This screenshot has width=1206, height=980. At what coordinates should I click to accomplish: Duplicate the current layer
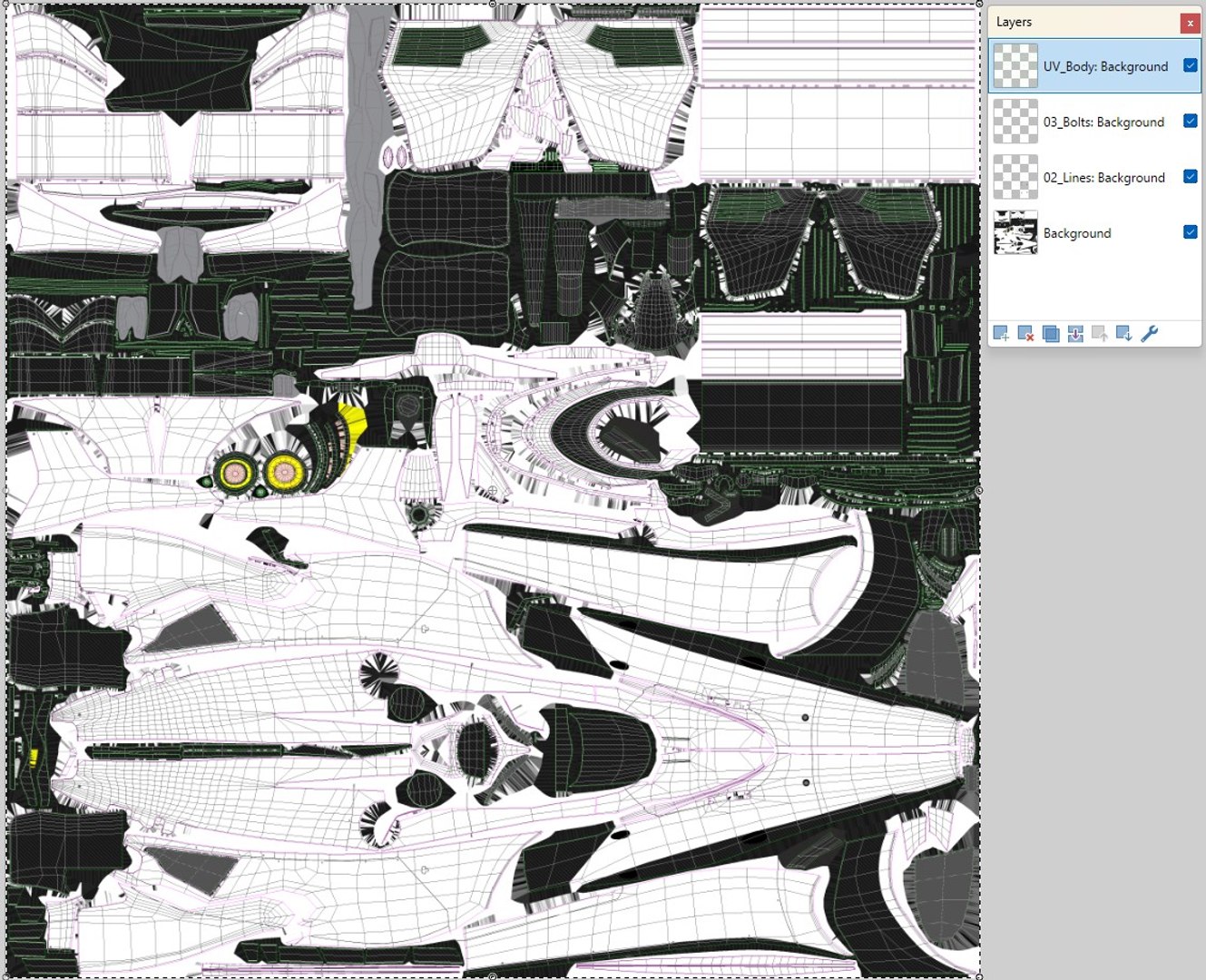(1051, 334)
